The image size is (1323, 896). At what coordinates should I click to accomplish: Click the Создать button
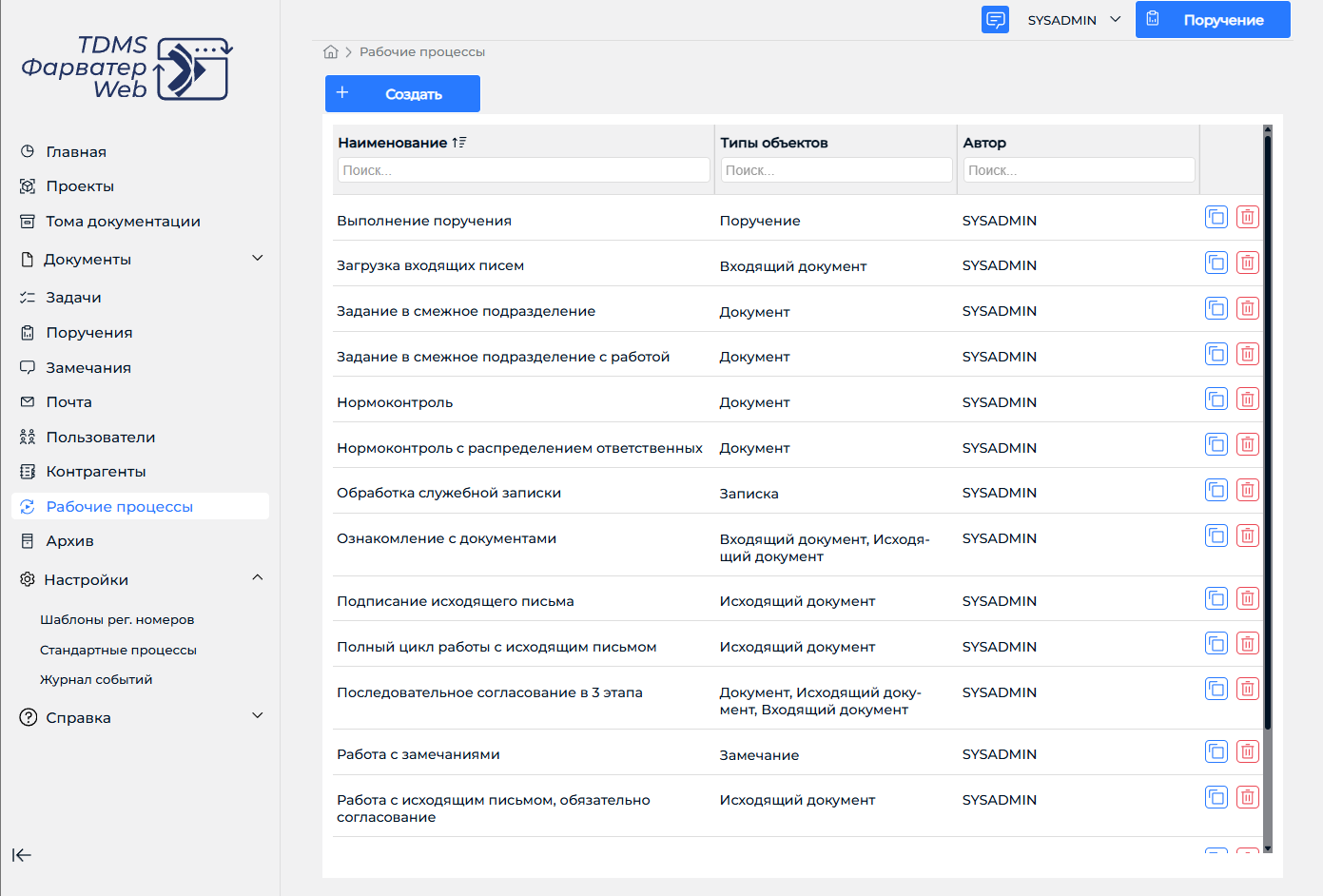402,94
